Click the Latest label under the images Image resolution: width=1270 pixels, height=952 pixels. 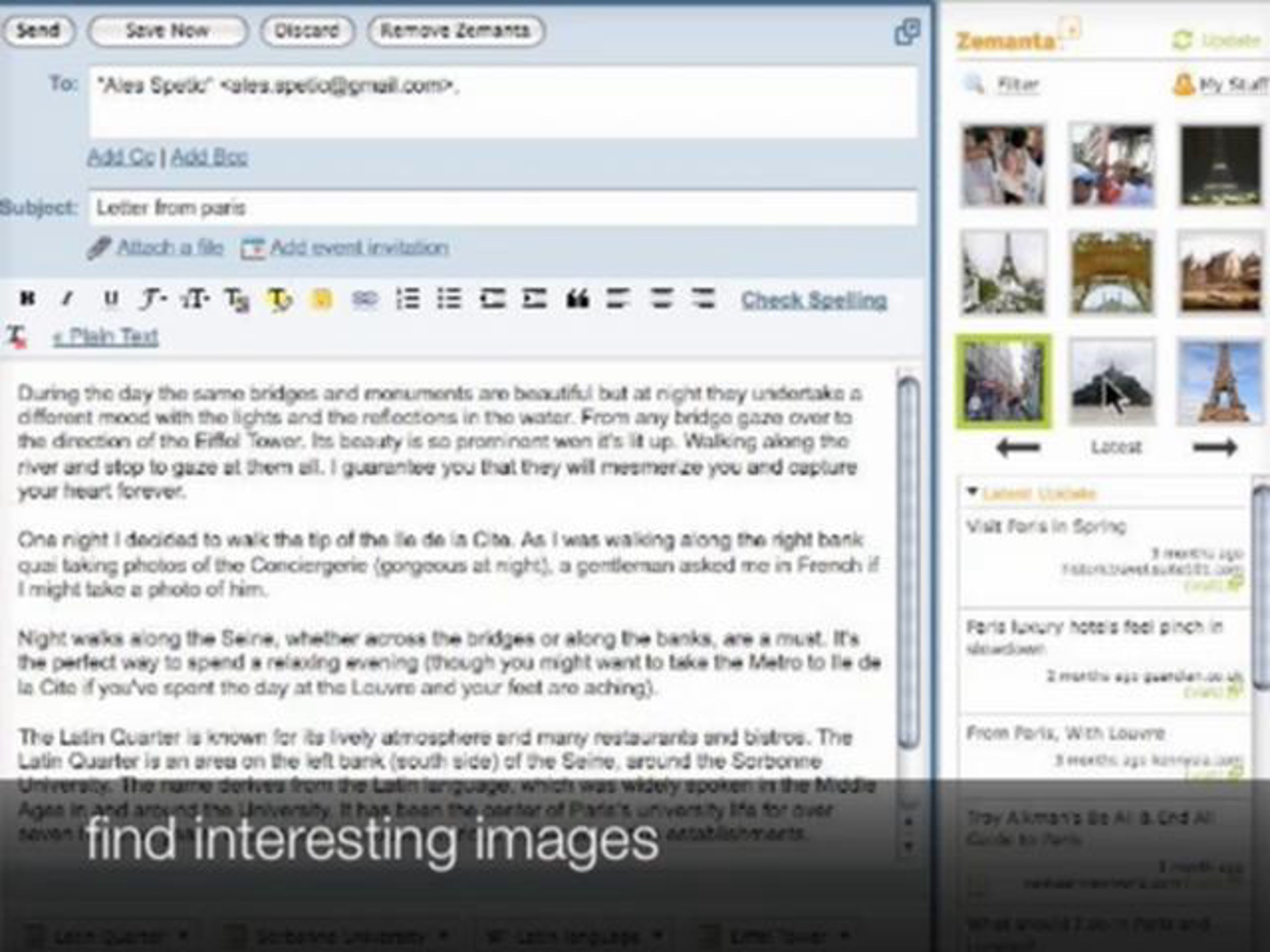pos(1117,447)
